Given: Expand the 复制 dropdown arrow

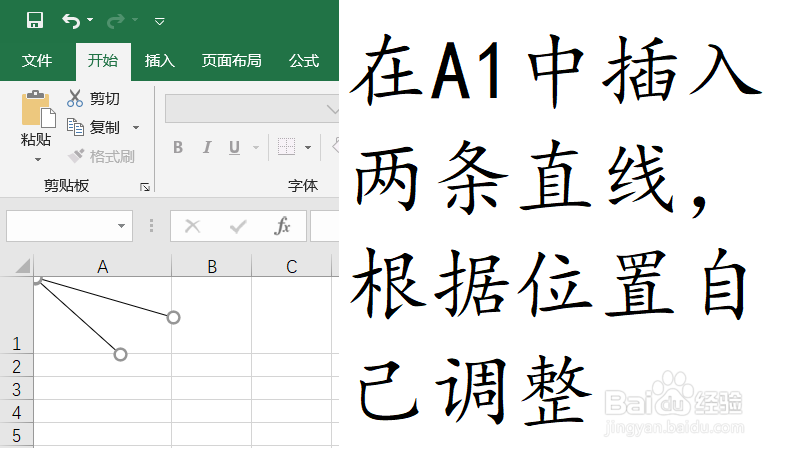Looking at the screenshot, I should point(136,128).
